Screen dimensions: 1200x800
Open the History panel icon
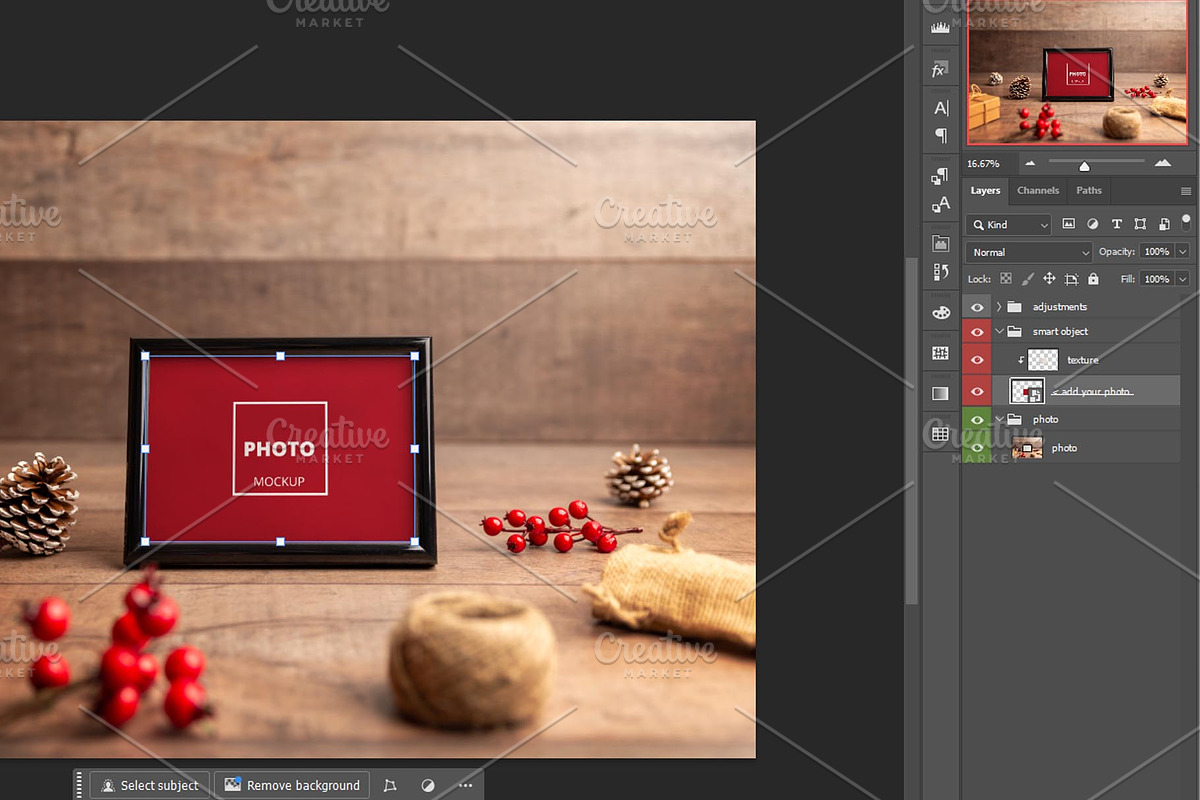point(941,271)
